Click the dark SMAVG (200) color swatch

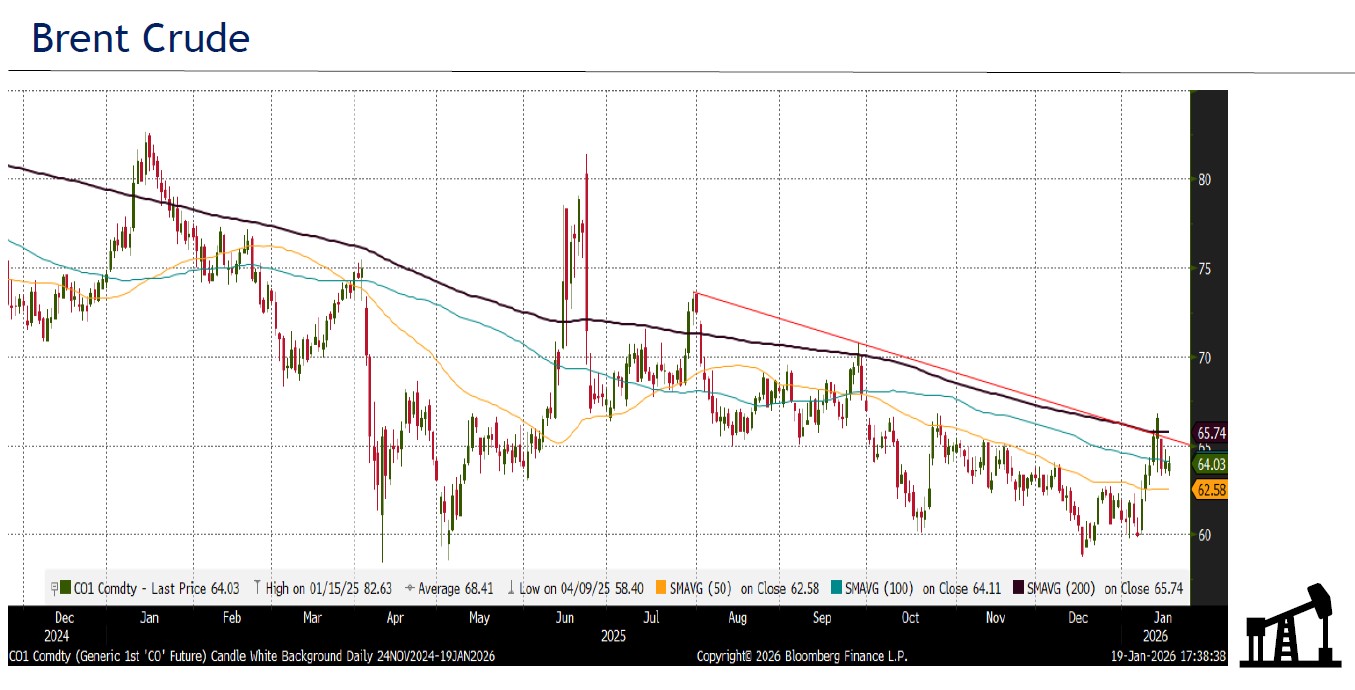[1018, 588]
